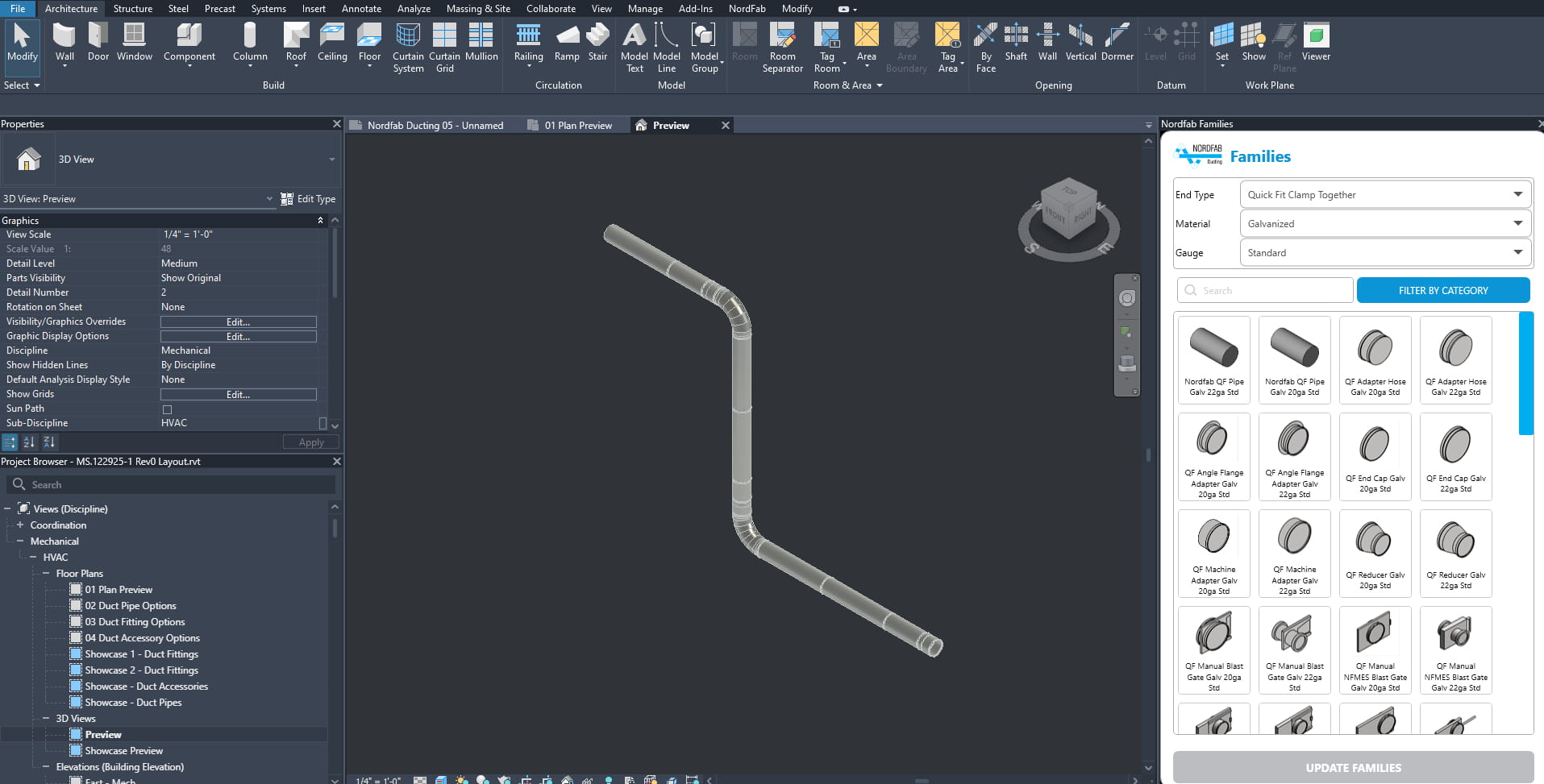The image size is (1544, 784).
Task: Open the Annotate ribbon tab
Action: coord(361,9)
